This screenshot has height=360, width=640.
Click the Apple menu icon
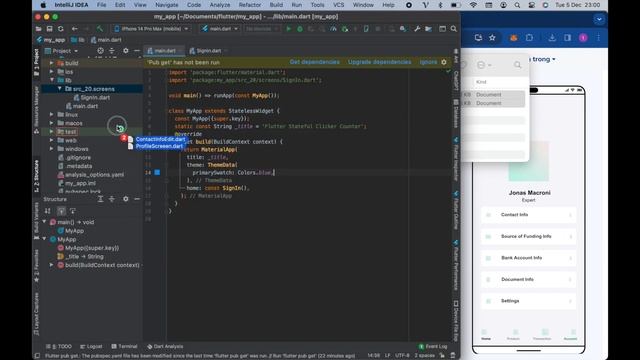43,5
